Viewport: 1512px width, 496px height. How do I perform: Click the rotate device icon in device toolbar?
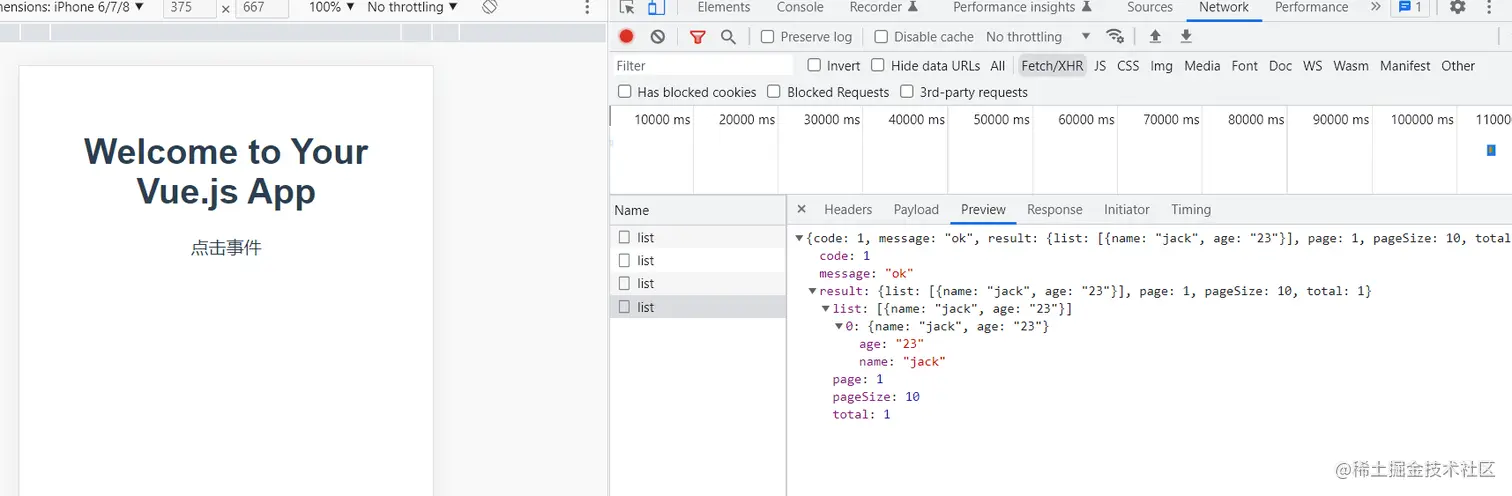[489, 7]
